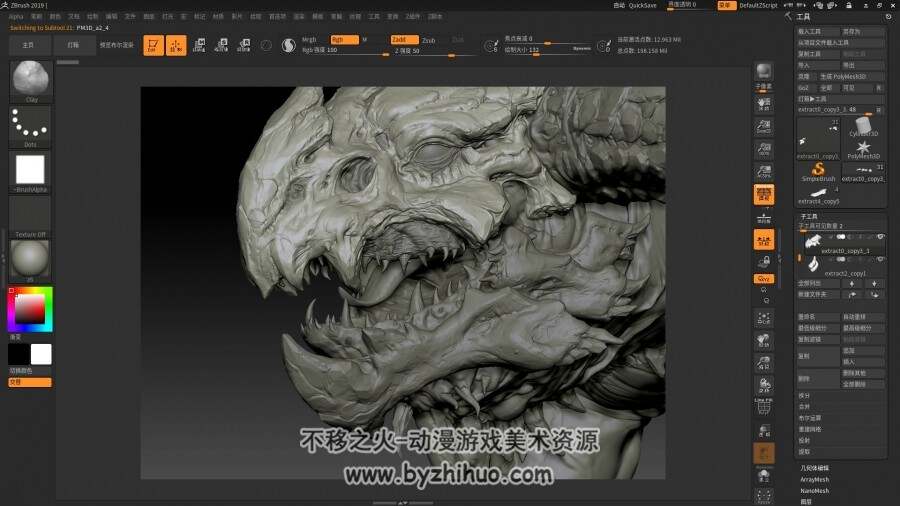
Task: Toggle the Qxyz rotation mode button
Action: (764, 279)
